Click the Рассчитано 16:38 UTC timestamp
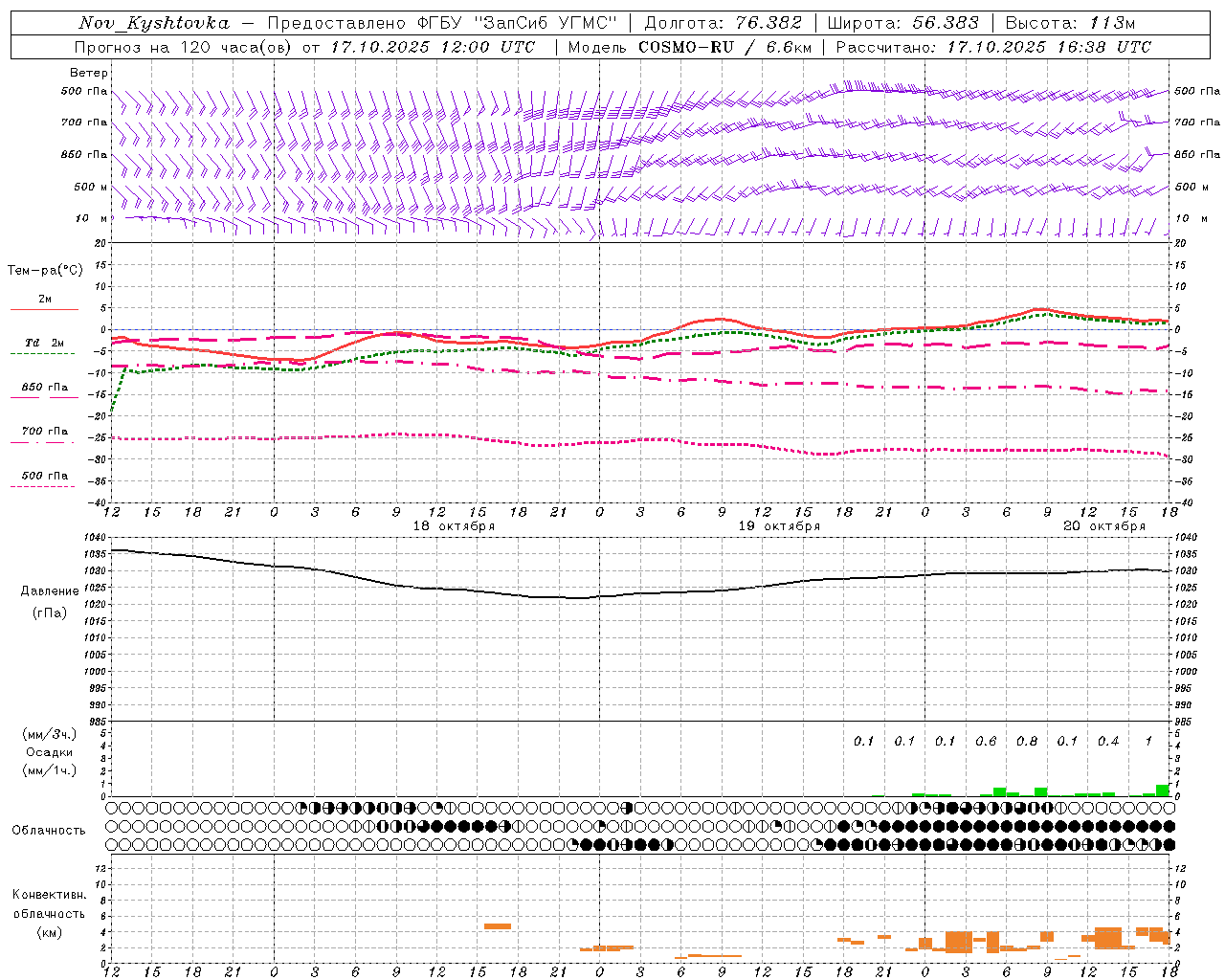This screenshot has height=980, width=1225. 993,47
